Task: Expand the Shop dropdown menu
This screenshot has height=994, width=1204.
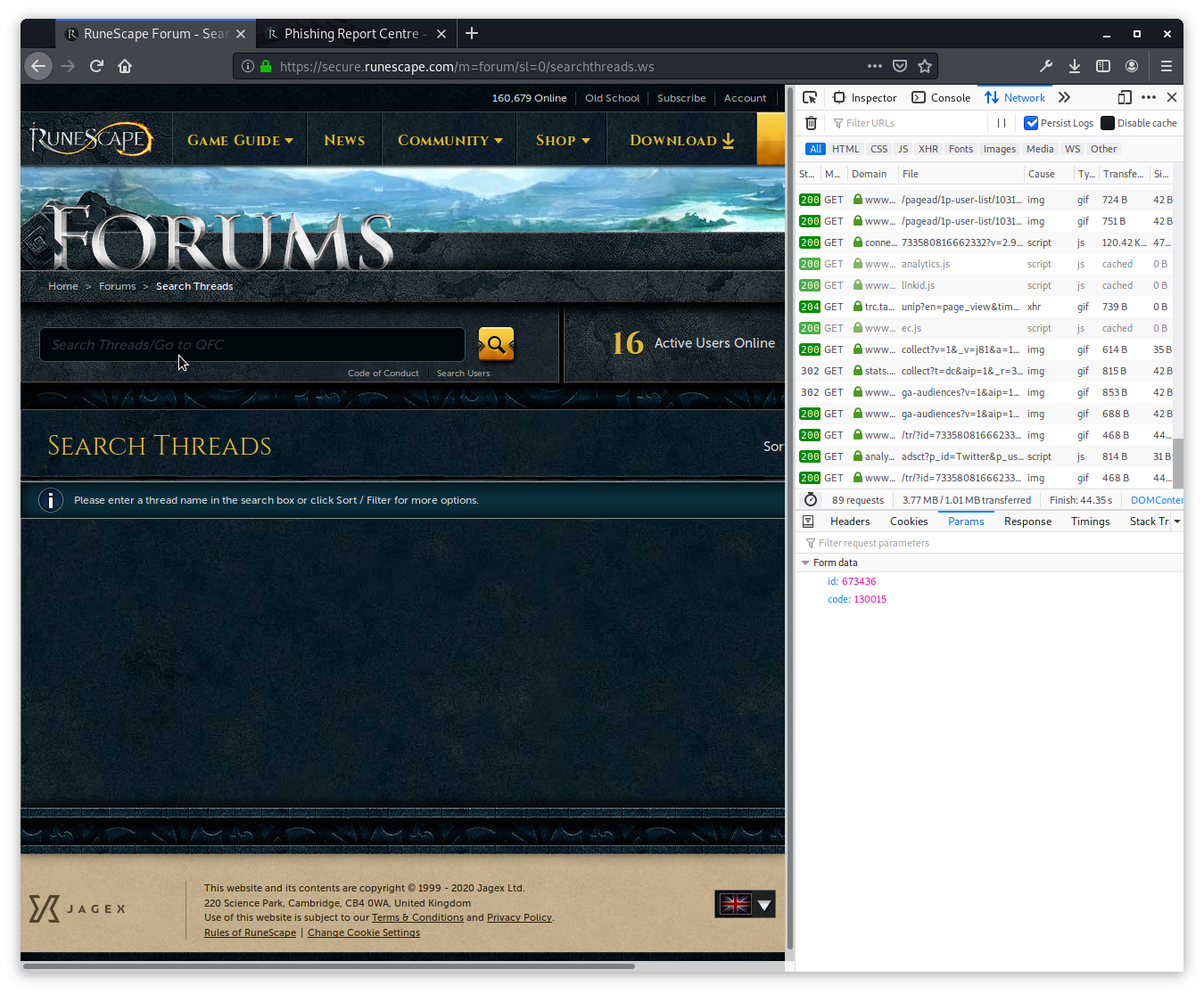Action: [x=563, y=140]
